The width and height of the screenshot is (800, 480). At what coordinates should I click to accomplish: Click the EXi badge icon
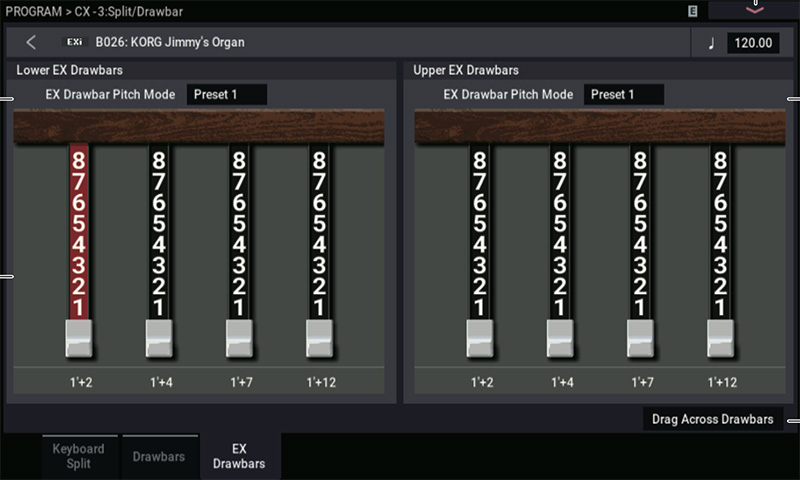coord(74,42)
